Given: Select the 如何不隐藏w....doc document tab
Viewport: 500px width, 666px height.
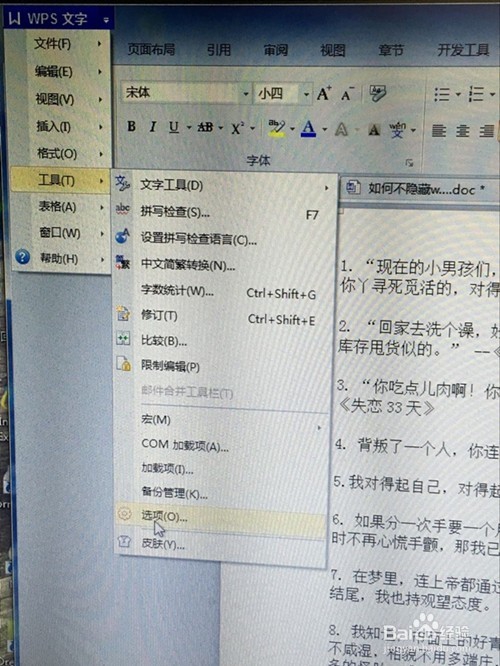Looking at the screenshot, I should (x=416, y=188).
